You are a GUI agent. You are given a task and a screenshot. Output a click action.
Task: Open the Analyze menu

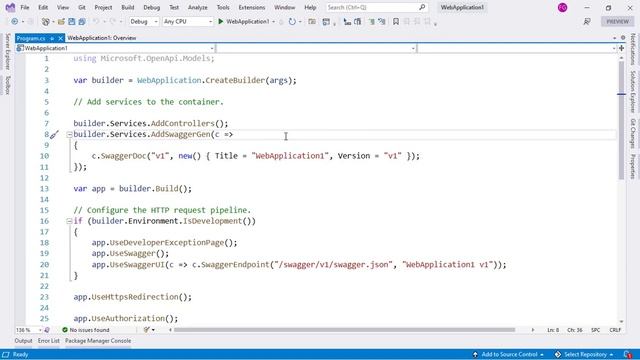(x=198, y=7)
